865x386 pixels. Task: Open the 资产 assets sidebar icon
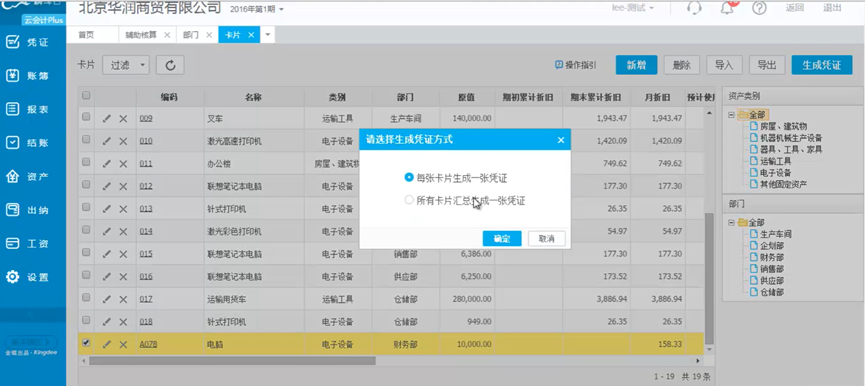(13, 176)
